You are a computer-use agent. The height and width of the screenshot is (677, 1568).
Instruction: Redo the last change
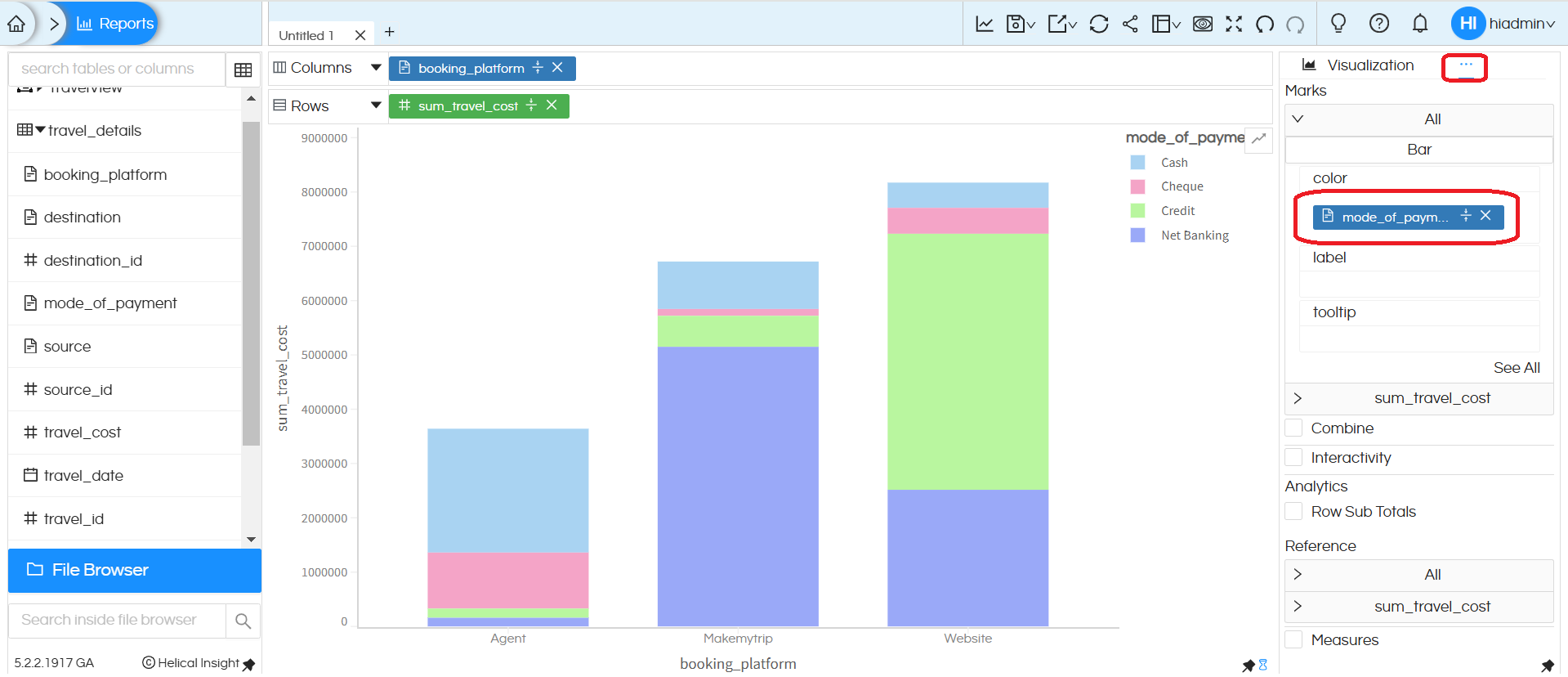(1295, 25)
